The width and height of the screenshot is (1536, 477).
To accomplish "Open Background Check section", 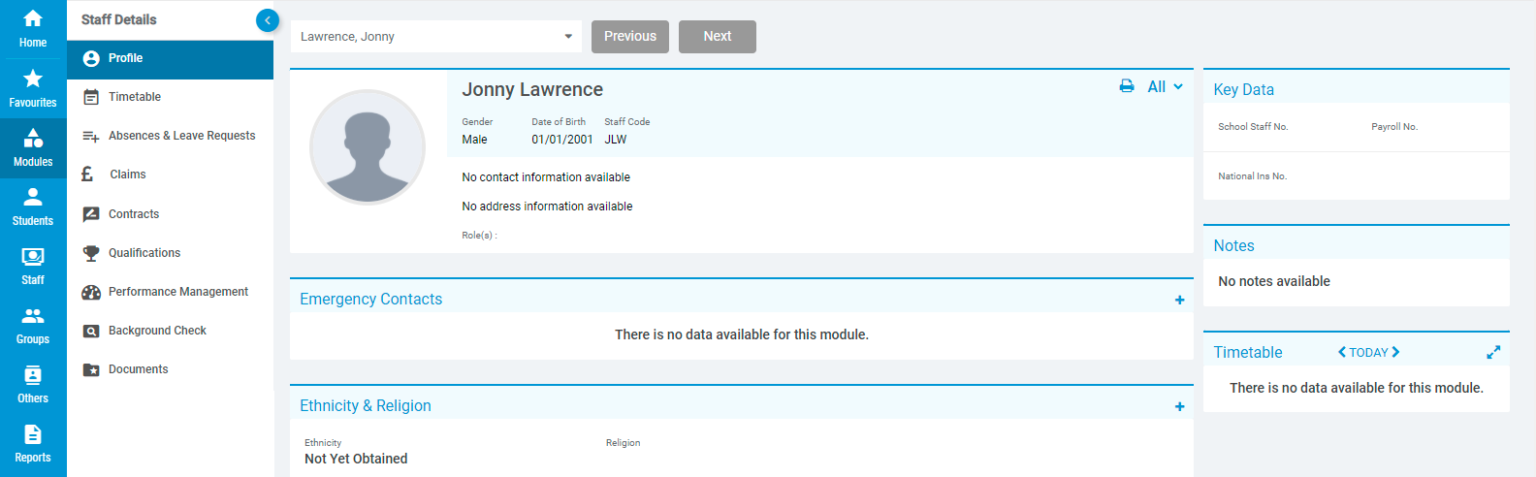I will coord(157,331).
